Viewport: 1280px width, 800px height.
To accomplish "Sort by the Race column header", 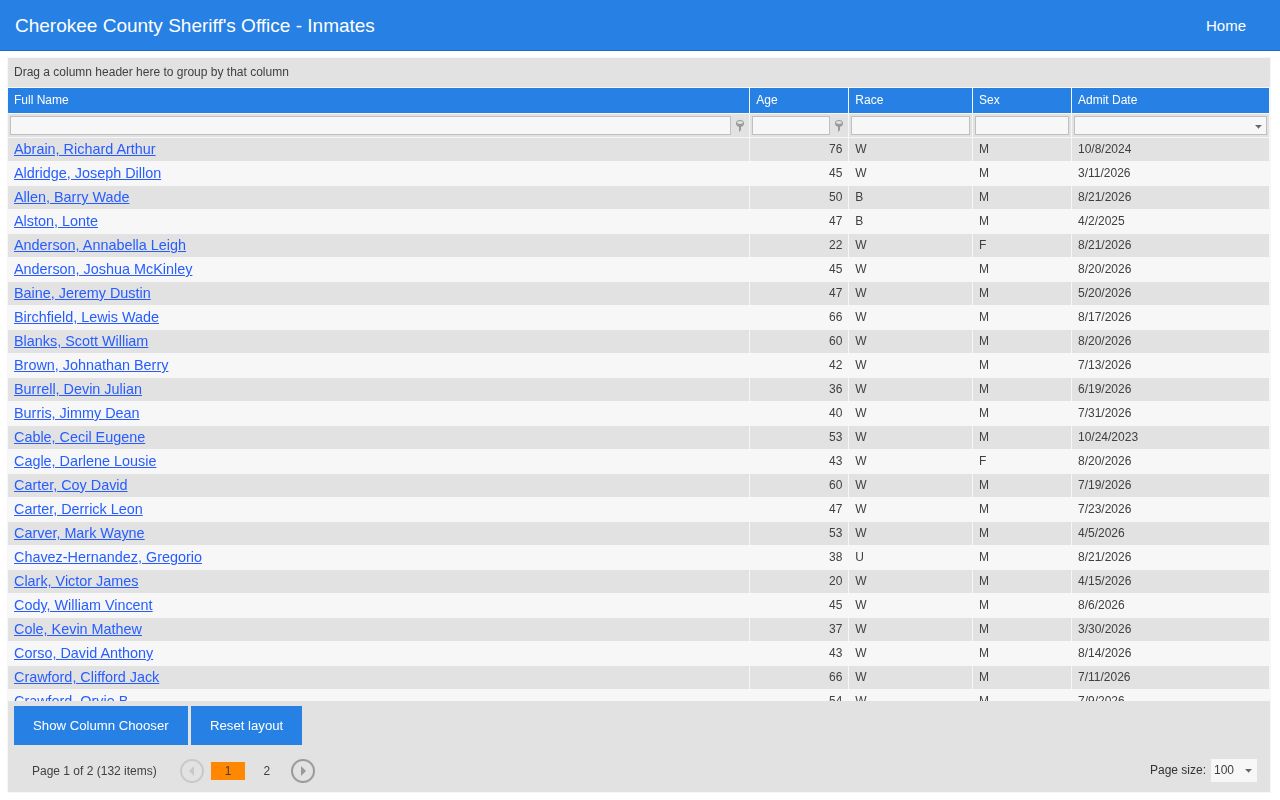I will [x=910, y=100].
